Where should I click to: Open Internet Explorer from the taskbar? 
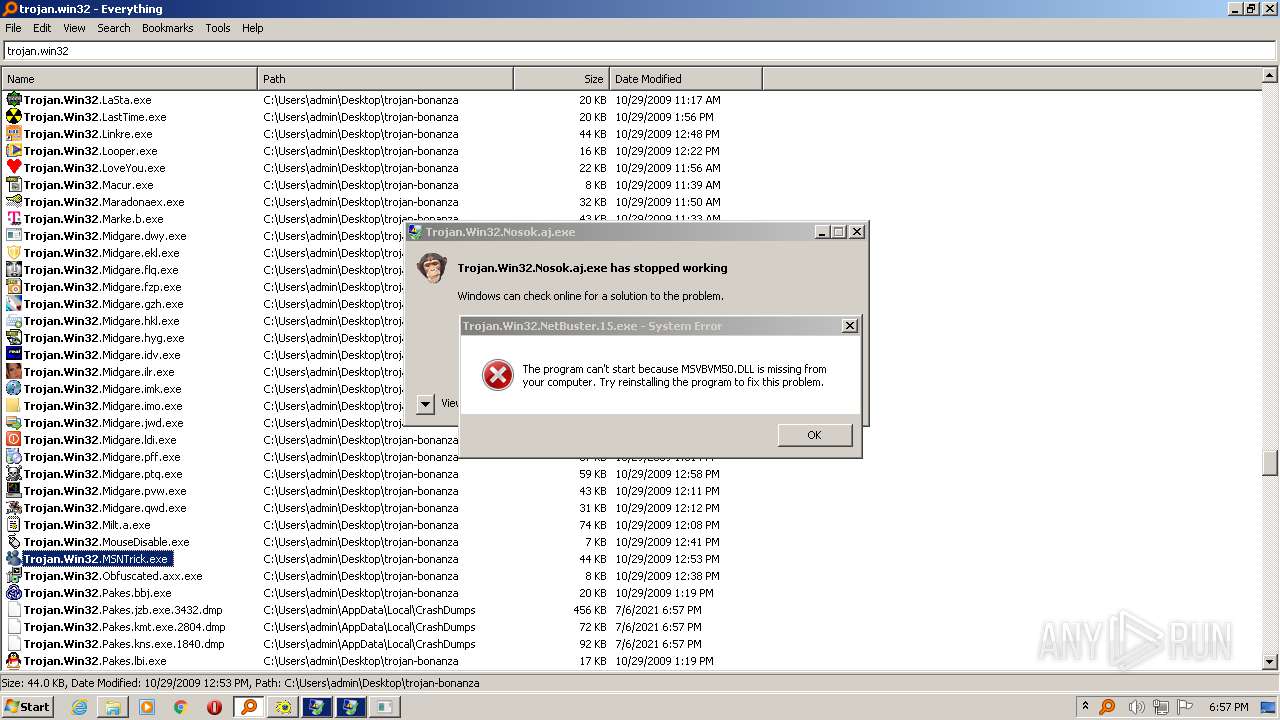pyautogui.click(x=79, y=707)
